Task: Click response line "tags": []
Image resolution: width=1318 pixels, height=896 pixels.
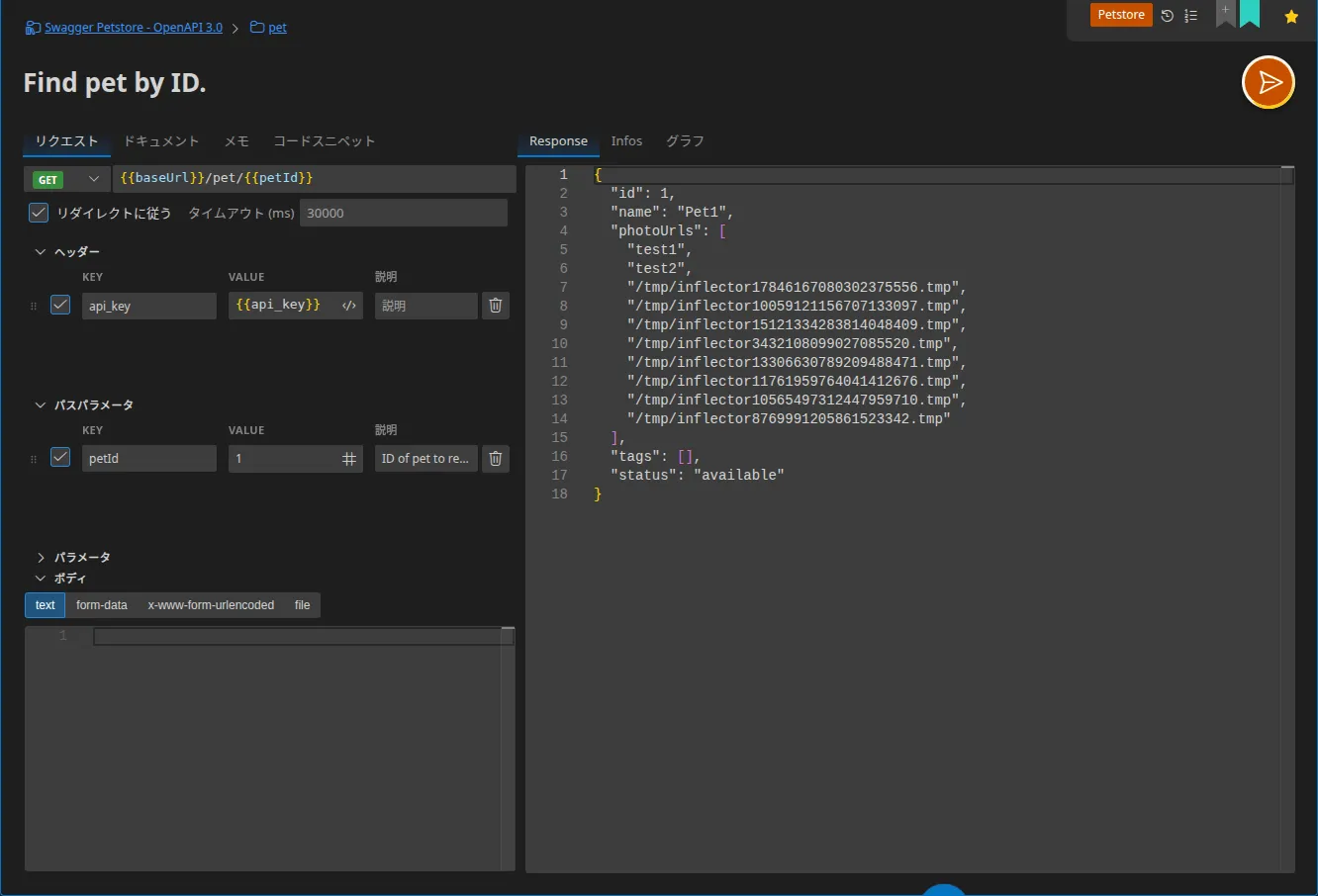Action: point(656,457)
